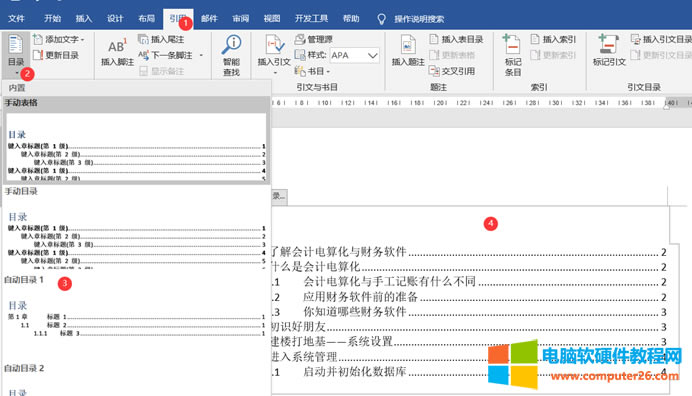
Task: Click 标记条目 mark entry button
Action: [x=512, y=55]
